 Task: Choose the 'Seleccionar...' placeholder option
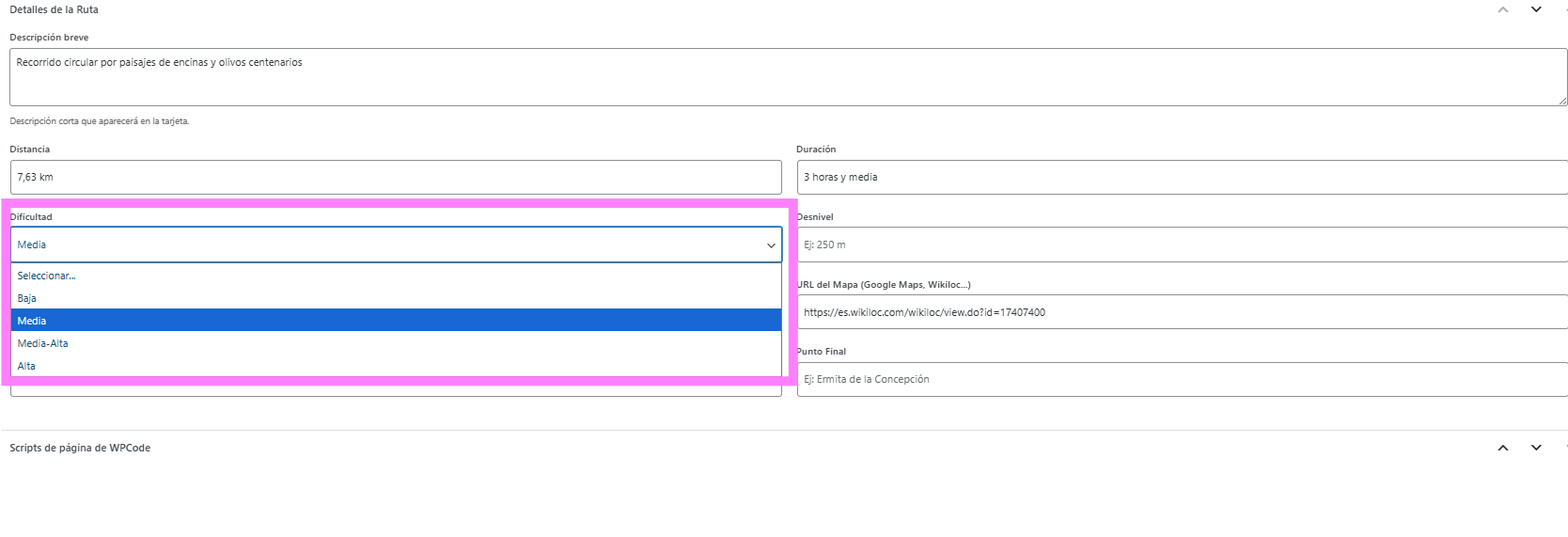46,276
